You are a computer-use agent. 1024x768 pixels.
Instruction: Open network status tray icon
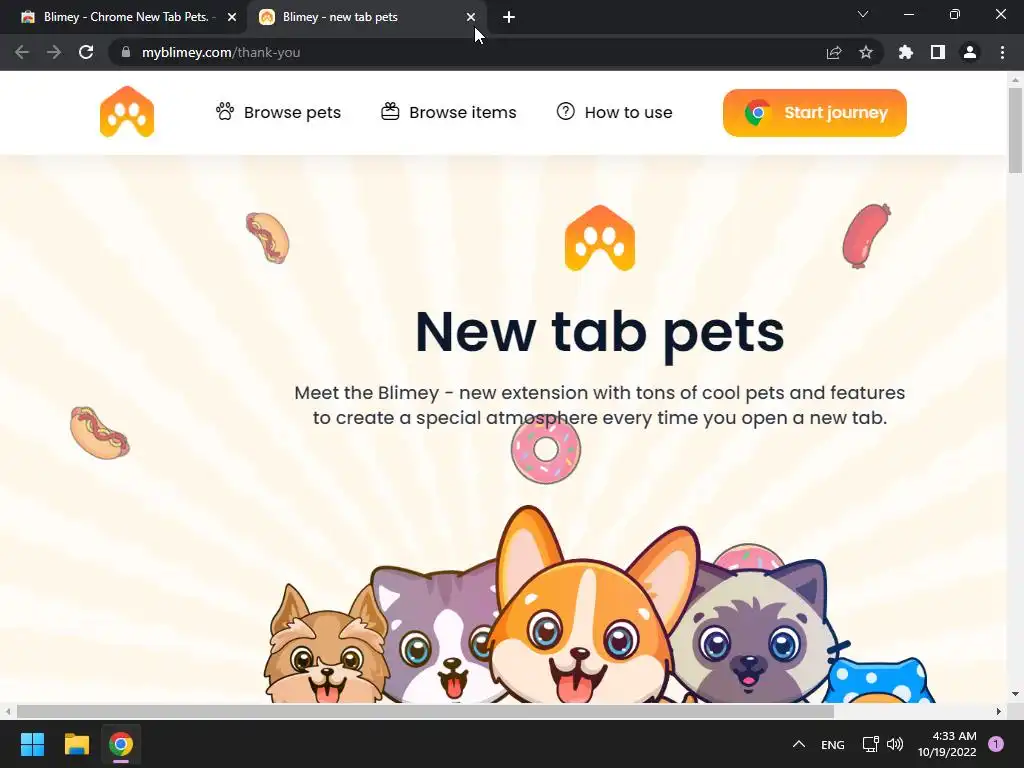870,744
